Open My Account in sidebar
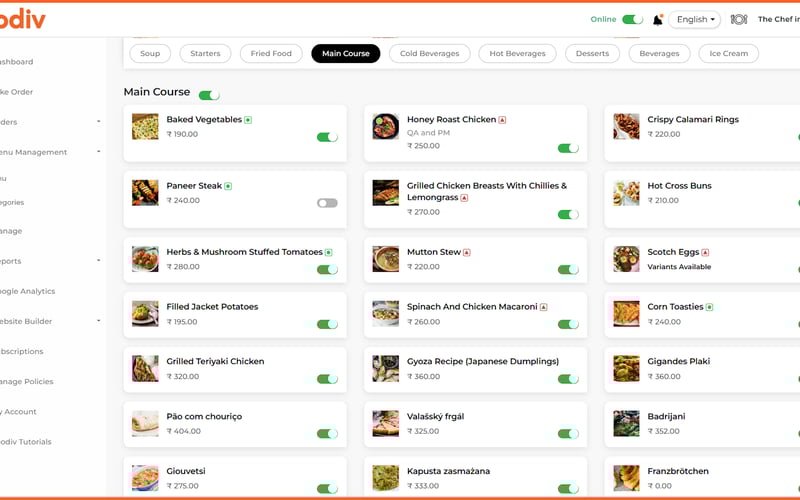 click(18, 411)
